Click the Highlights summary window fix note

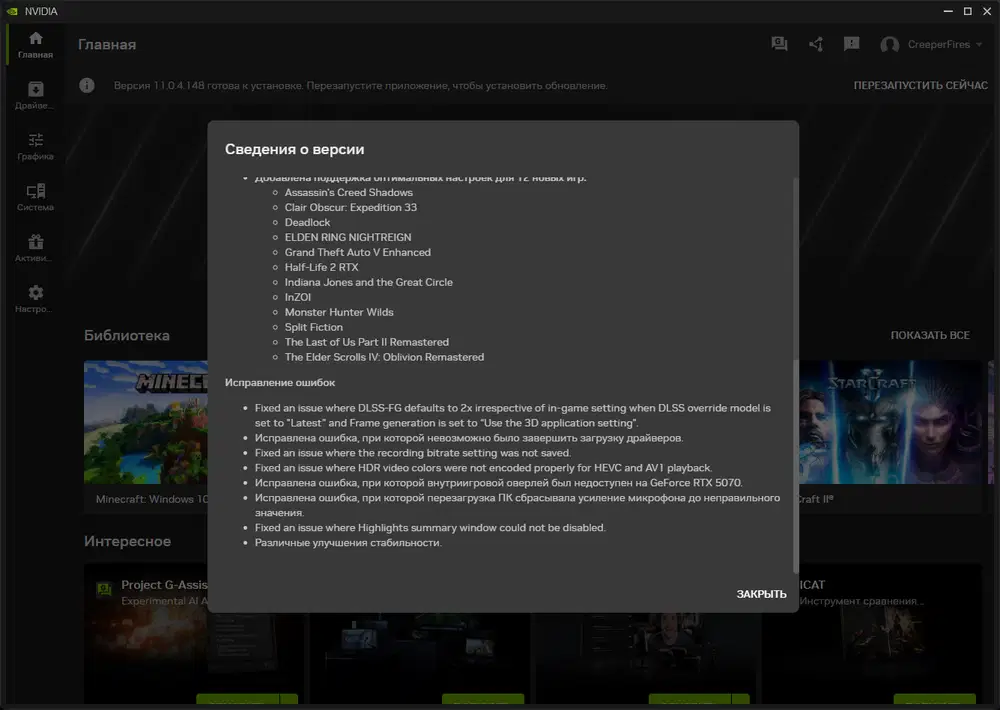pyautogui.click(x=430, y=528)
